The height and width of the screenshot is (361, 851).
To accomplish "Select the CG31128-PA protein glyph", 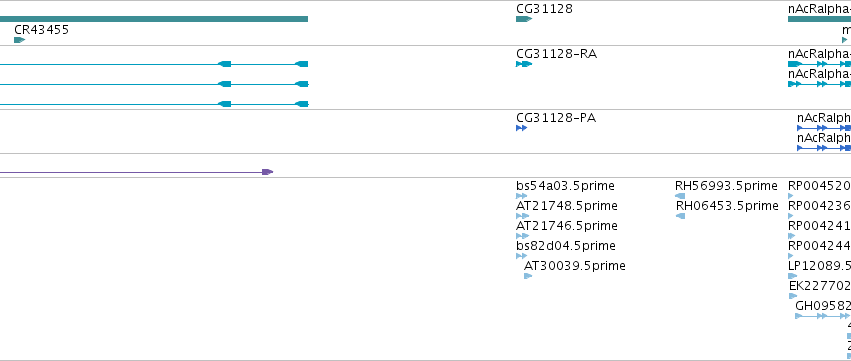I will [x=522, y=128].
